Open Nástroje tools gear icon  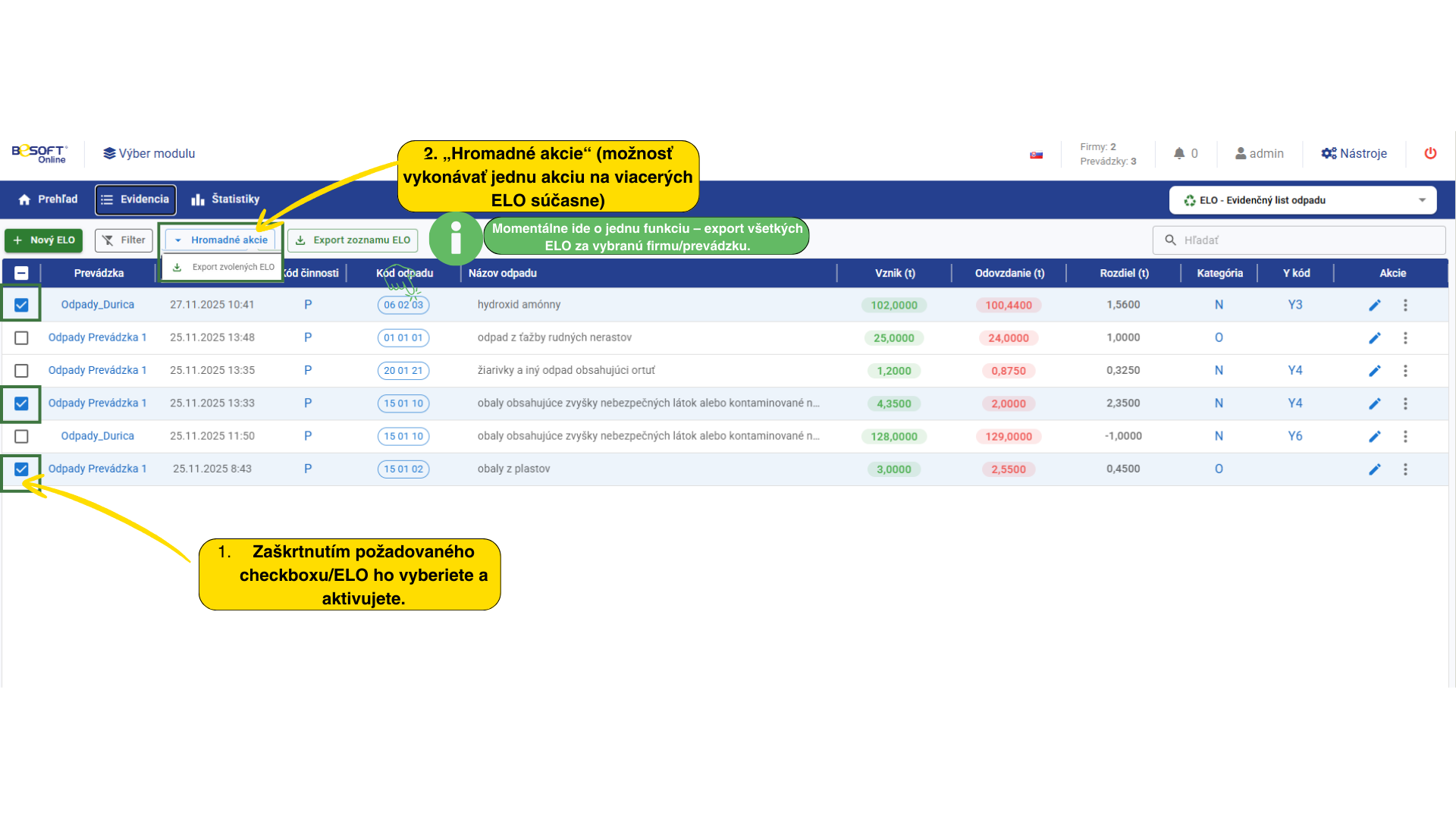1329,153
